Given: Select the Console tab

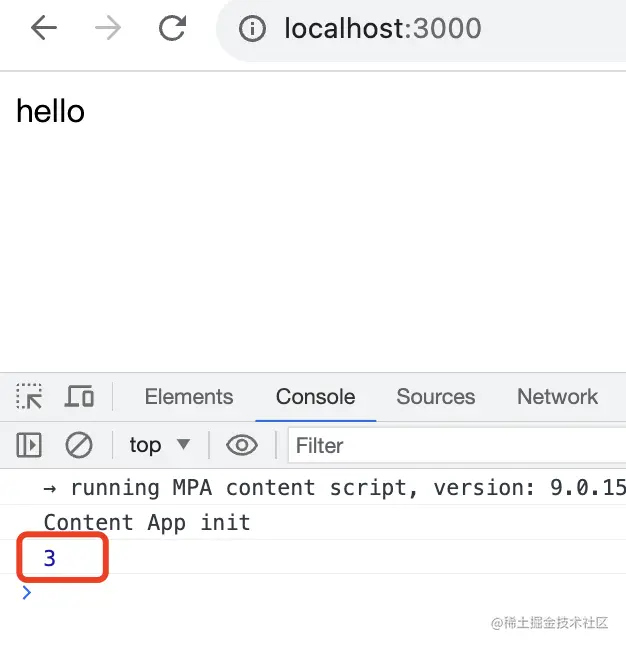Looking at the screenshot, I should coord(315,396).
